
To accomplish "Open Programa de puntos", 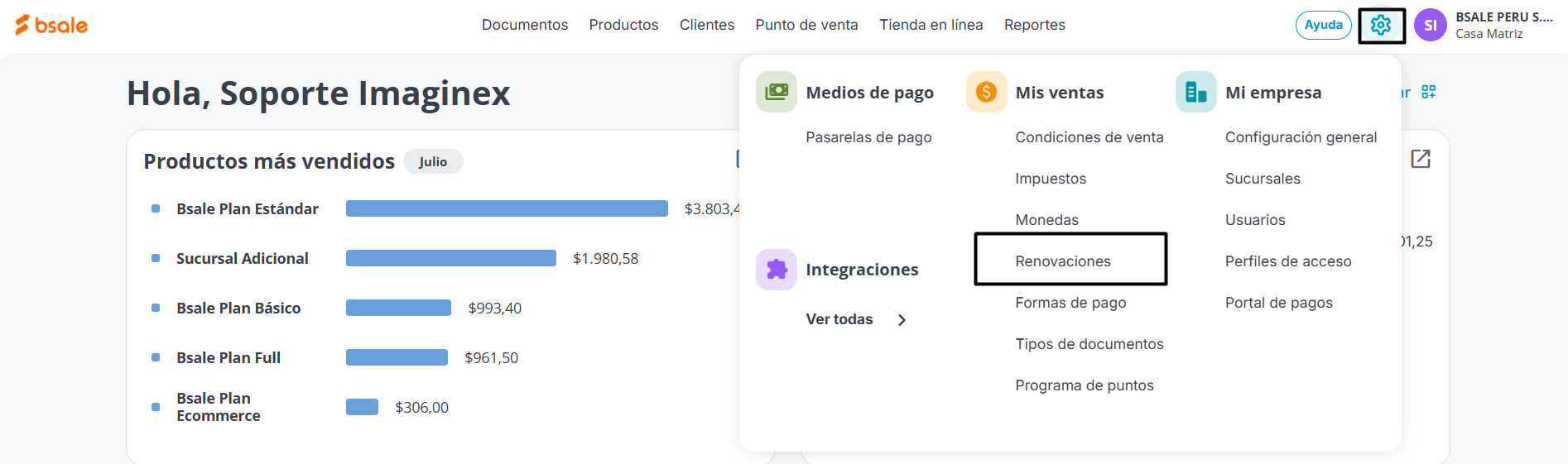I will pos(1085,385).
